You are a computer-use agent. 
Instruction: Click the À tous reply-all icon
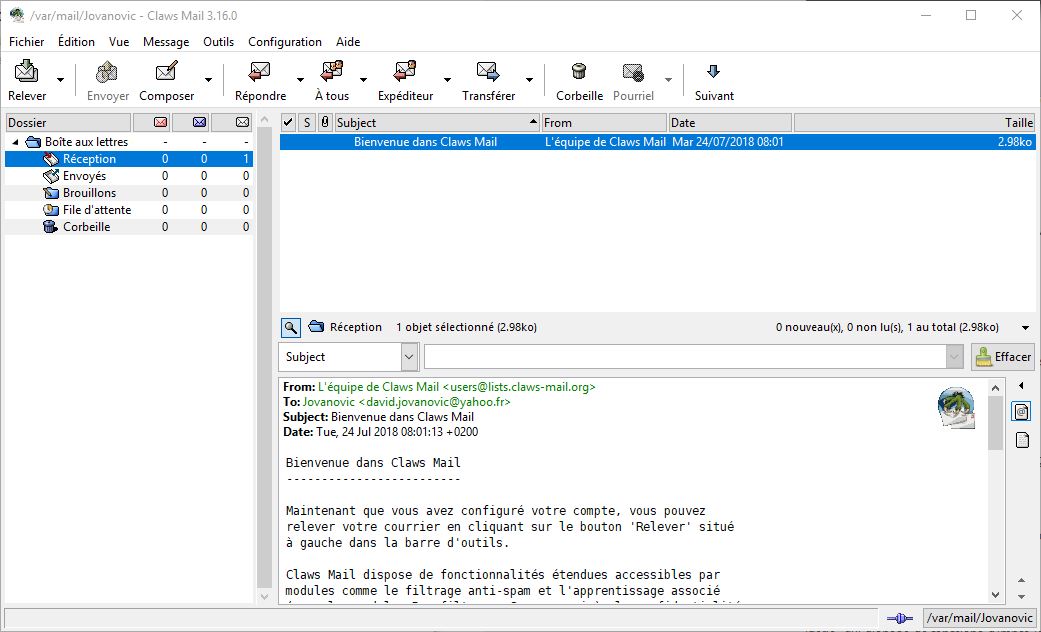click(331, 70)
